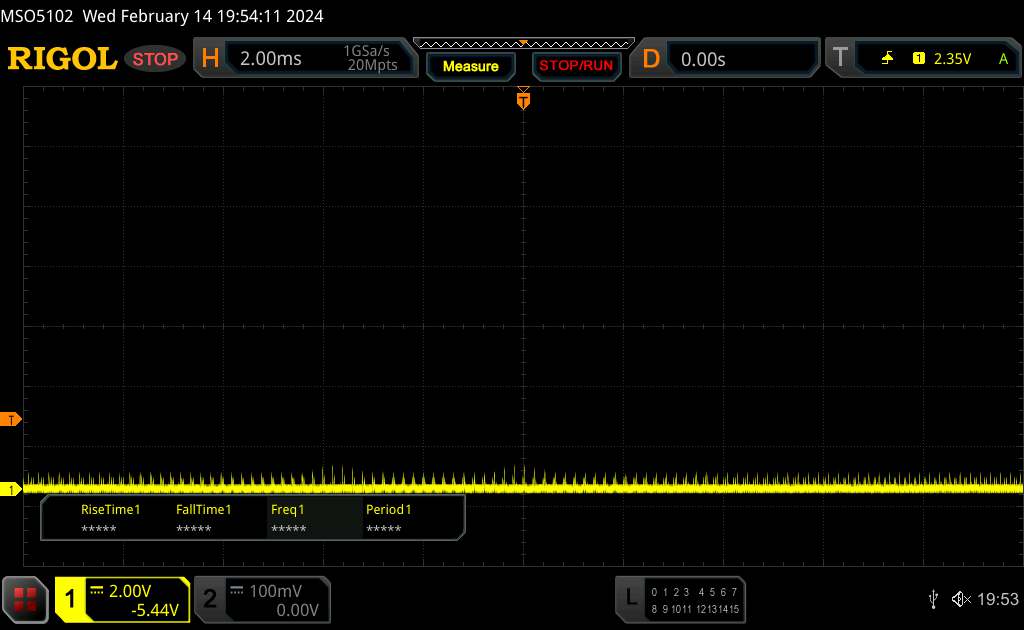
Task: Click the channel 1 ground level marker
Action: pyautogui.click(x=12, y=489)
